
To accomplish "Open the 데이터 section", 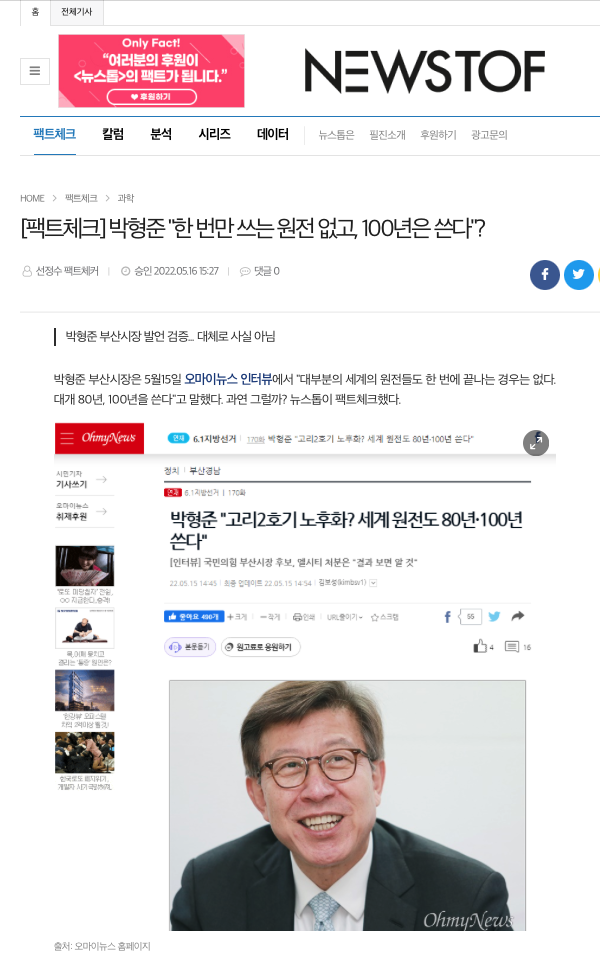I will click(273, 134).
